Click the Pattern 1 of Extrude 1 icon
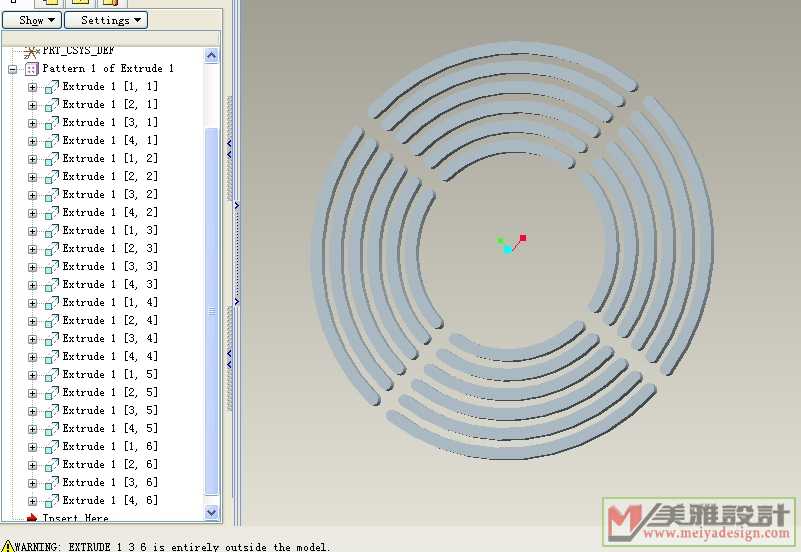Image resolution: width=801 pixels, height=552 pixels. (x=32, y=68)
